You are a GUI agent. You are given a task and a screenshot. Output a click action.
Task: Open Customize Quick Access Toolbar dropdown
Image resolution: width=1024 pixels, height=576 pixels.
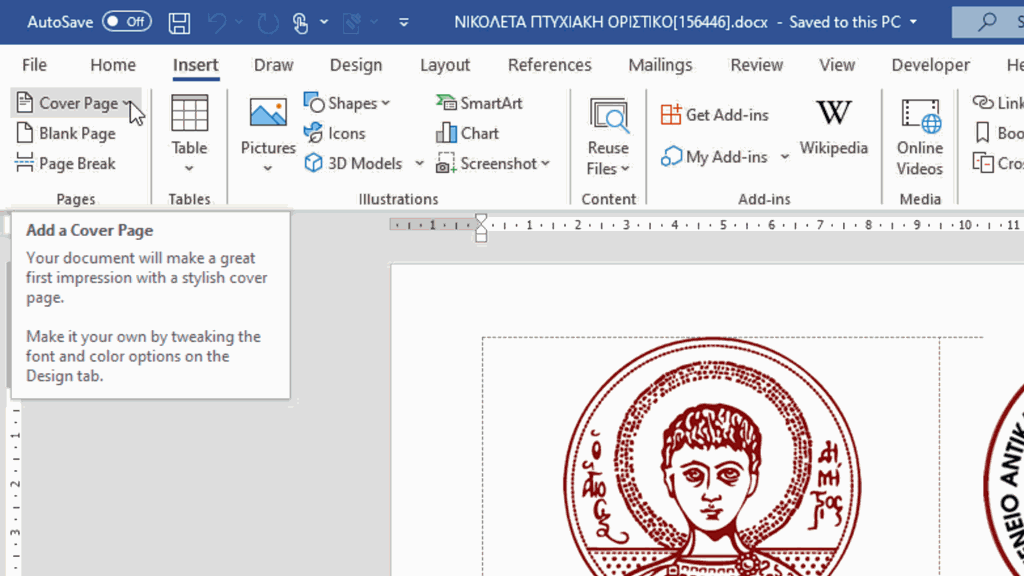(x=404, y=22)
